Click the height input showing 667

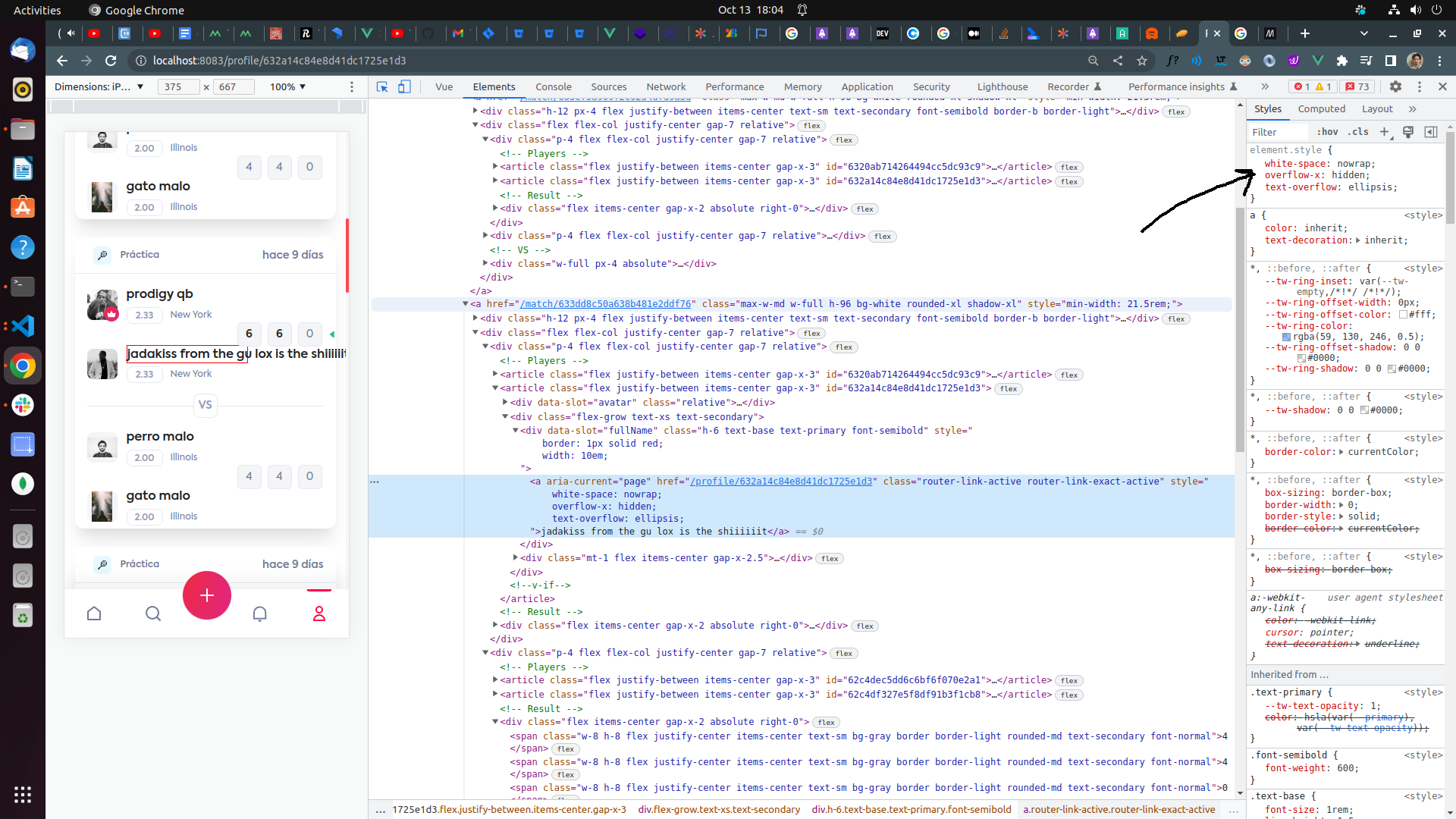(x=233, y=86)
